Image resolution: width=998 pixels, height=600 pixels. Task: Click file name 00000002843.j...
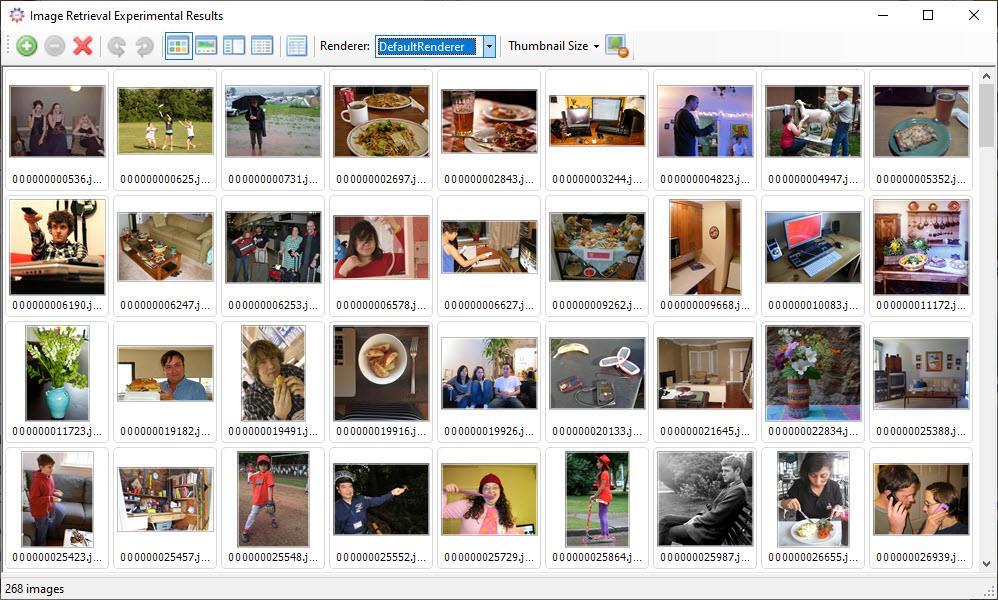point(489,179)
